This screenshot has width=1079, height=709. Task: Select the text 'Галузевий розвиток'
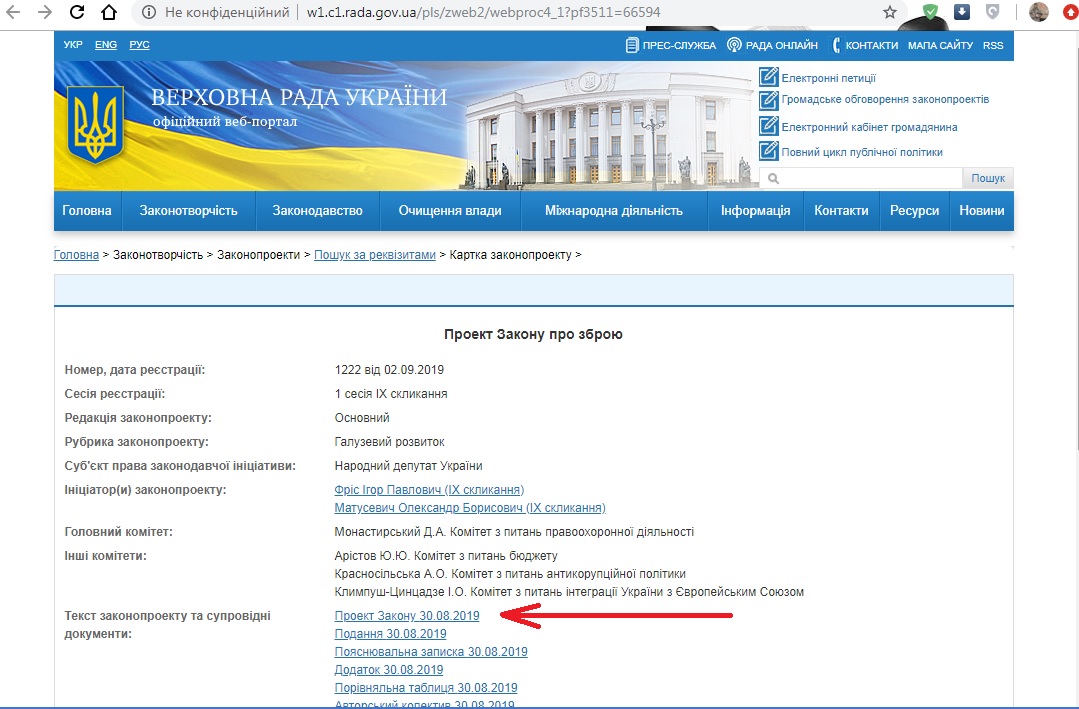[389, 441]
